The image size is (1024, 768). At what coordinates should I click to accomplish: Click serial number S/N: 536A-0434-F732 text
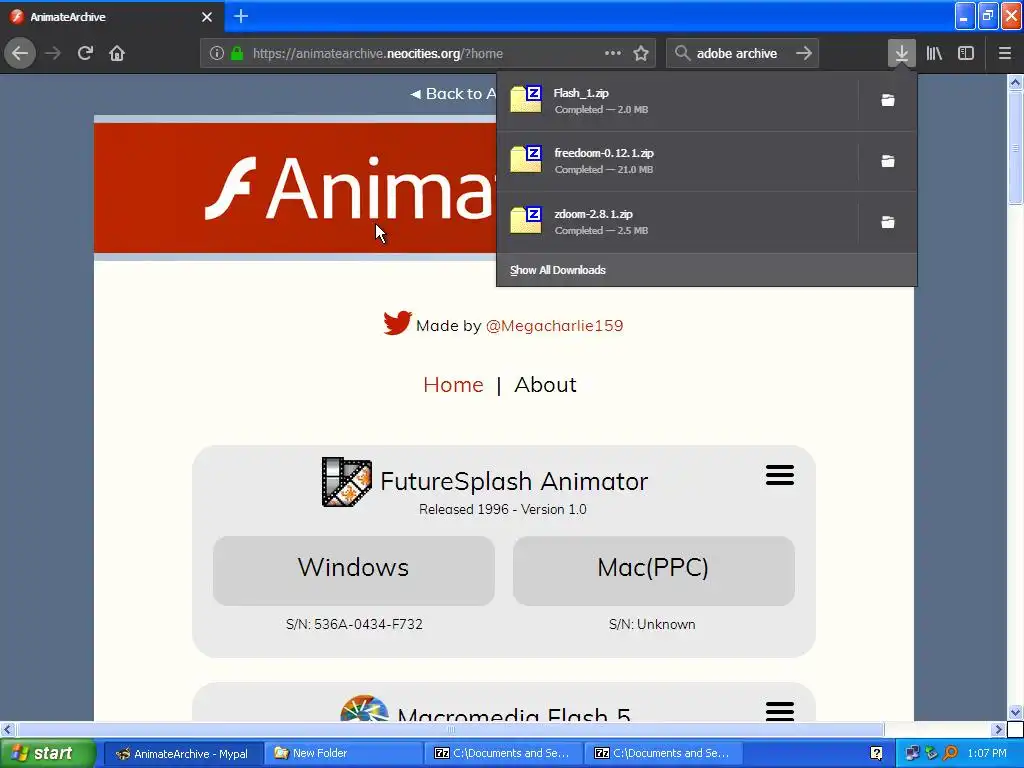click(354, 624)
